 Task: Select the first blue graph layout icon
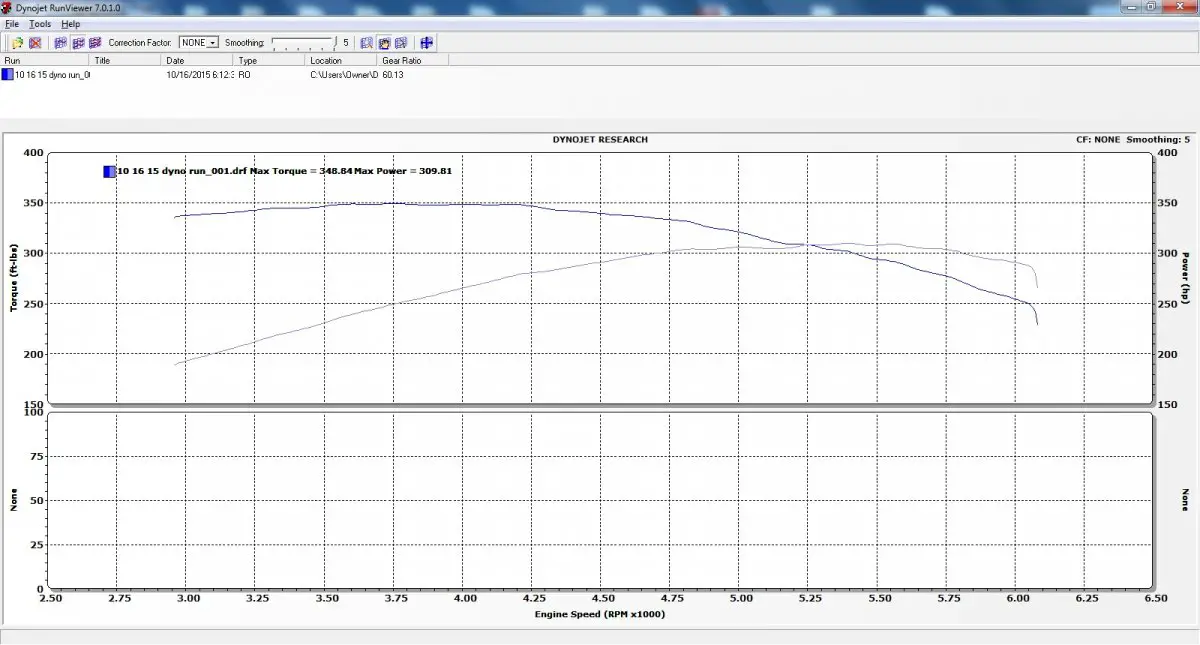pos(60,43)
